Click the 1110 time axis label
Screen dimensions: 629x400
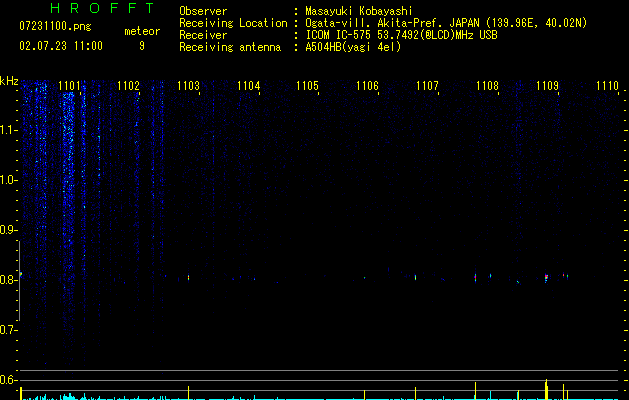click(608, 86)
